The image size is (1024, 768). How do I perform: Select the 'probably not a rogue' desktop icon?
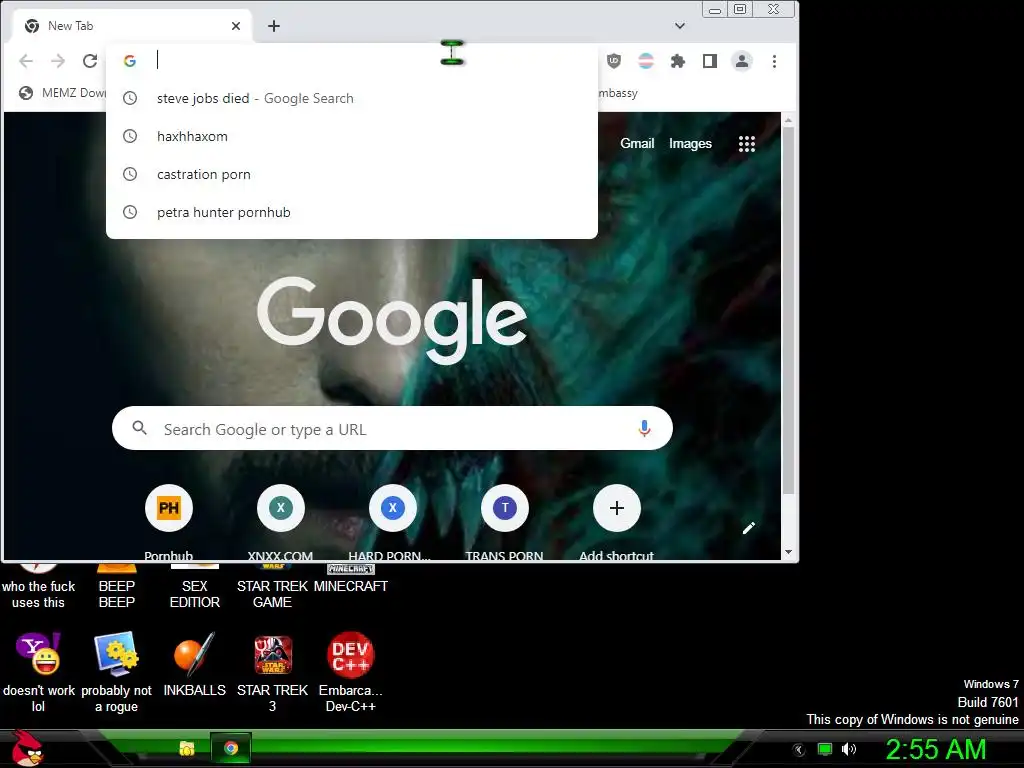point(116,673)
